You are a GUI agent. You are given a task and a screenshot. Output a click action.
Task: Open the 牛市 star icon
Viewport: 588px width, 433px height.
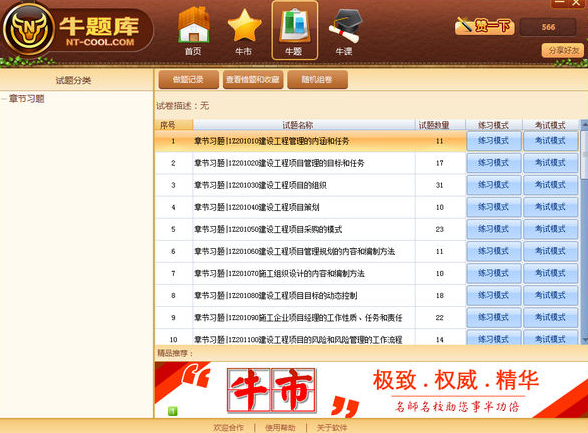[x=244, y=31]
